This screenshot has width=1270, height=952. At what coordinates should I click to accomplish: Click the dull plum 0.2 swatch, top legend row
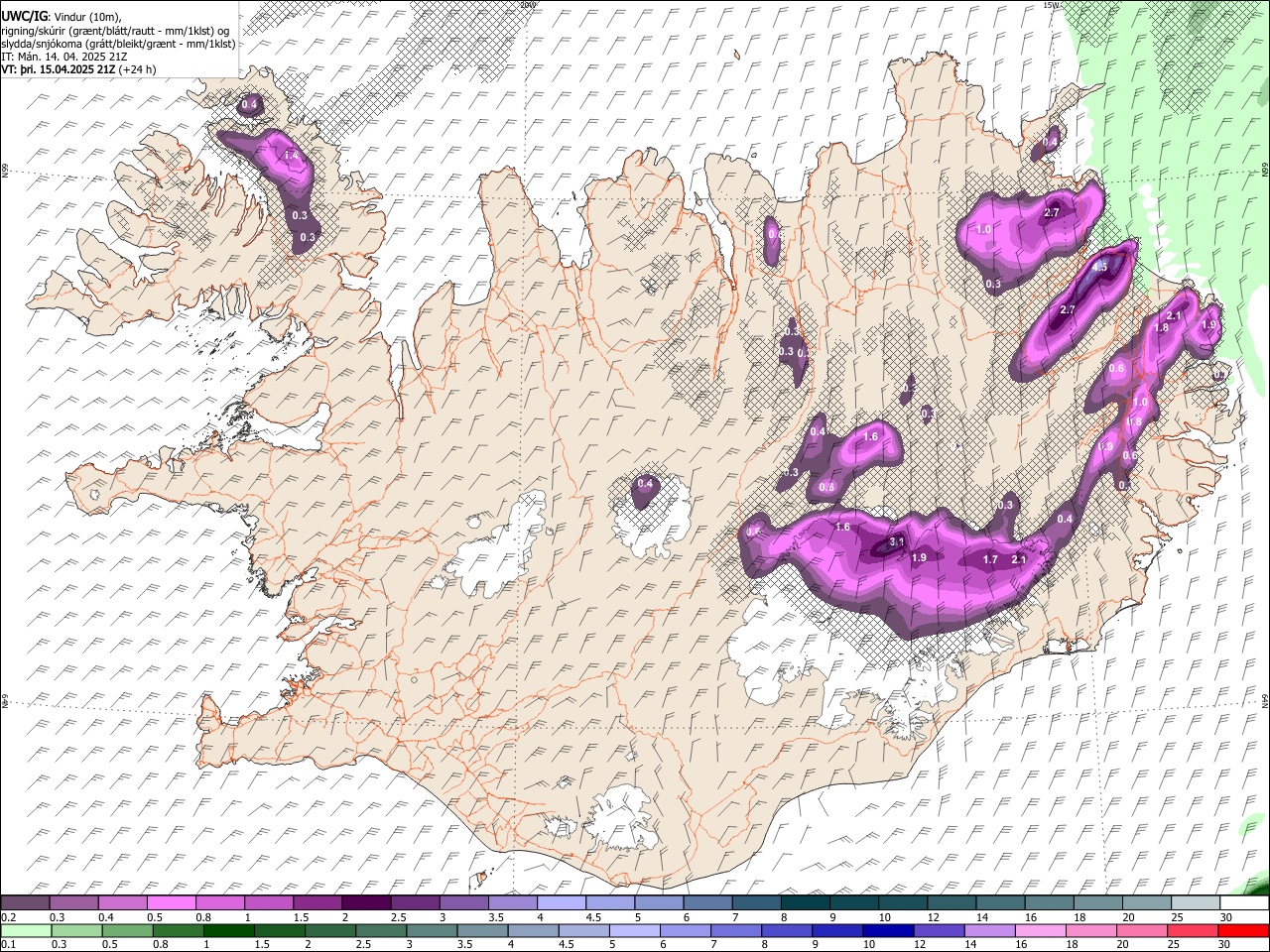[x=25, y=903]
